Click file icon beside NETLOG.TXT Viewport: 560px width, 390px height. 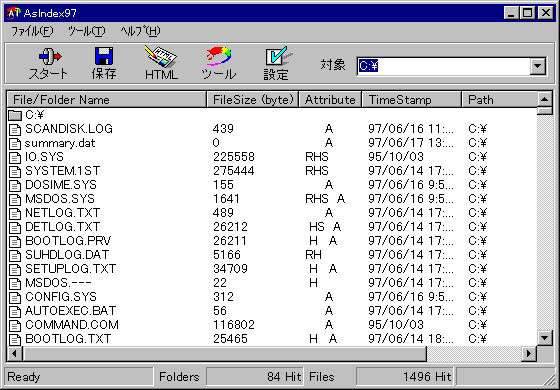pos(15,213)
